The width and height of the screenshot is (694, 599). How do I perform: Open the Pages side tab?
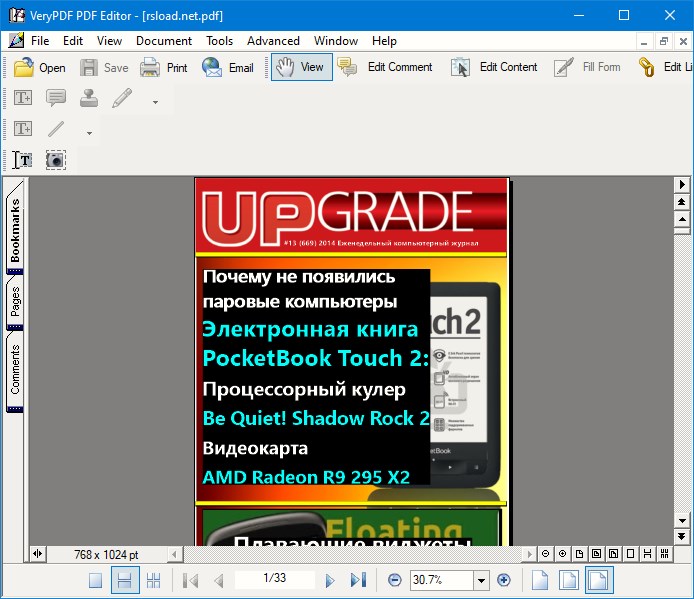point(15,302)
